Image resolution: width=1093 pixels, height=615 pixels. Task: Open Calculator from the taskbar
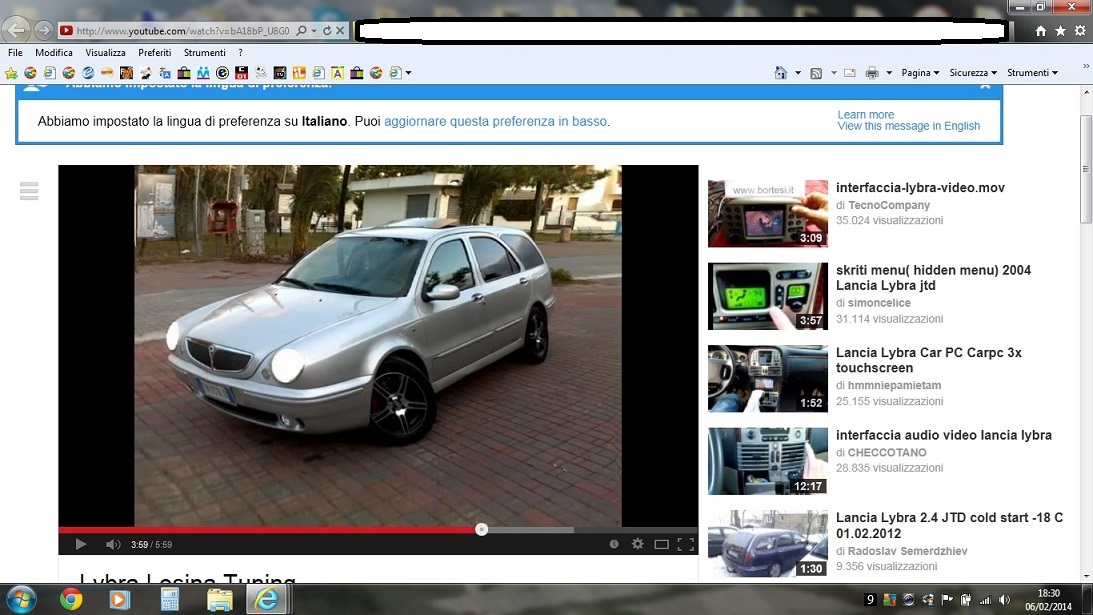(x=169, y=600)
